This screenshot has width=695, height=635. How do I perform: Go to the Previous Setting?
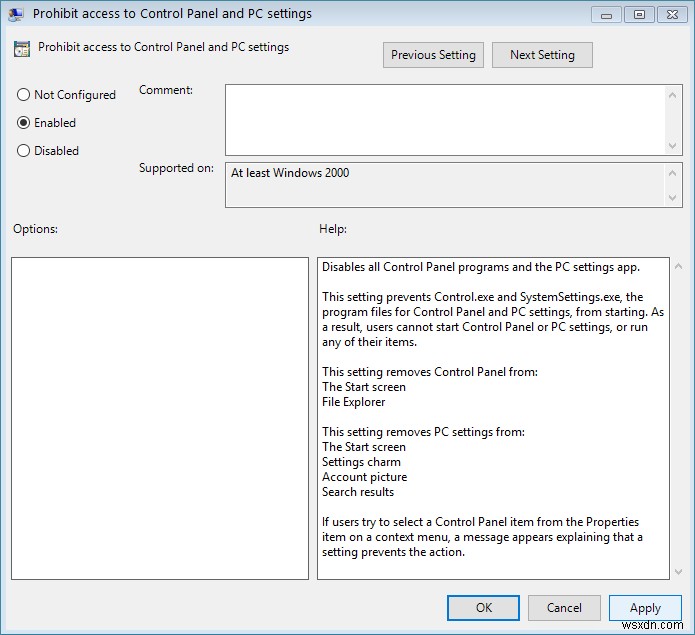coord(433,55)
